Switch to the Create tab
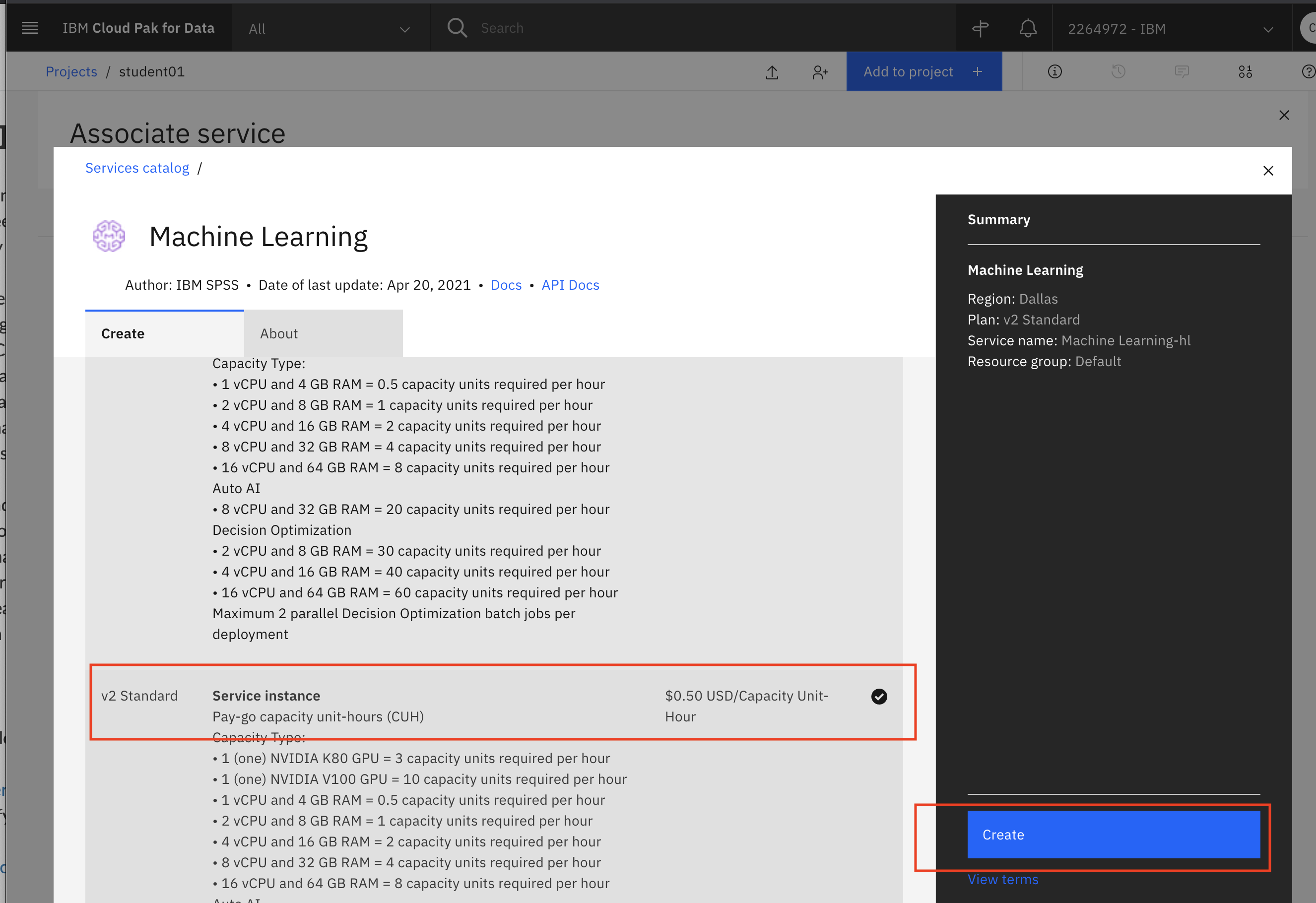Image resolution: width=1316 pixels, height=903 pixels. [164, 333]
